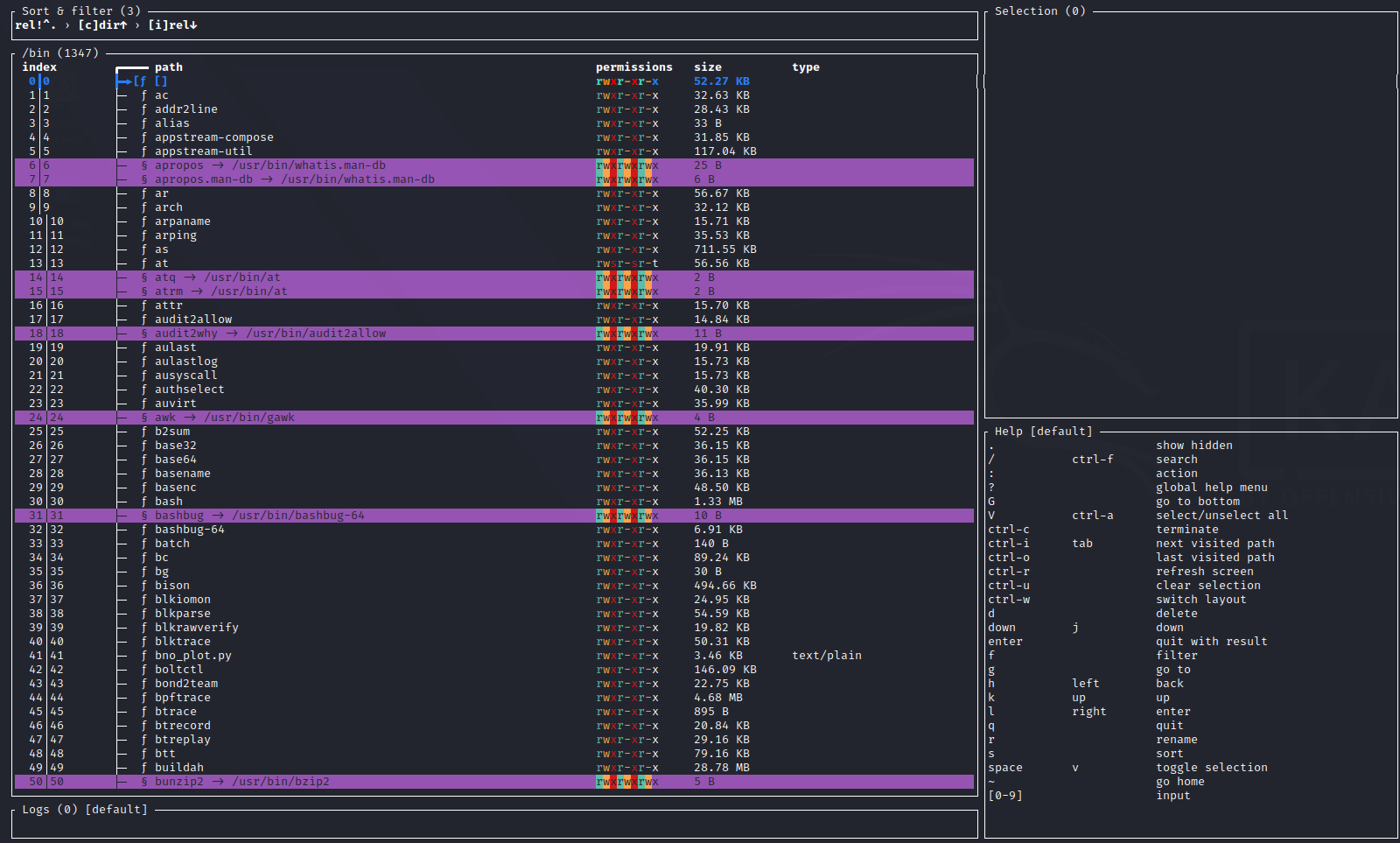Select the appstream-util entry

point(494,151)
